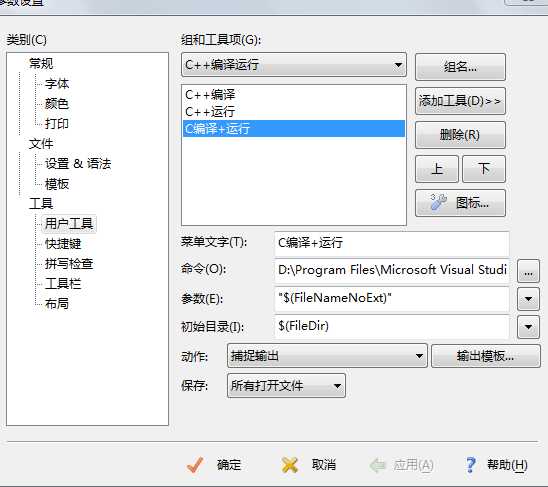Screen dimensions: 548x487
Task: Open the 图标... wrench icon button
Action: click(460, 203)
